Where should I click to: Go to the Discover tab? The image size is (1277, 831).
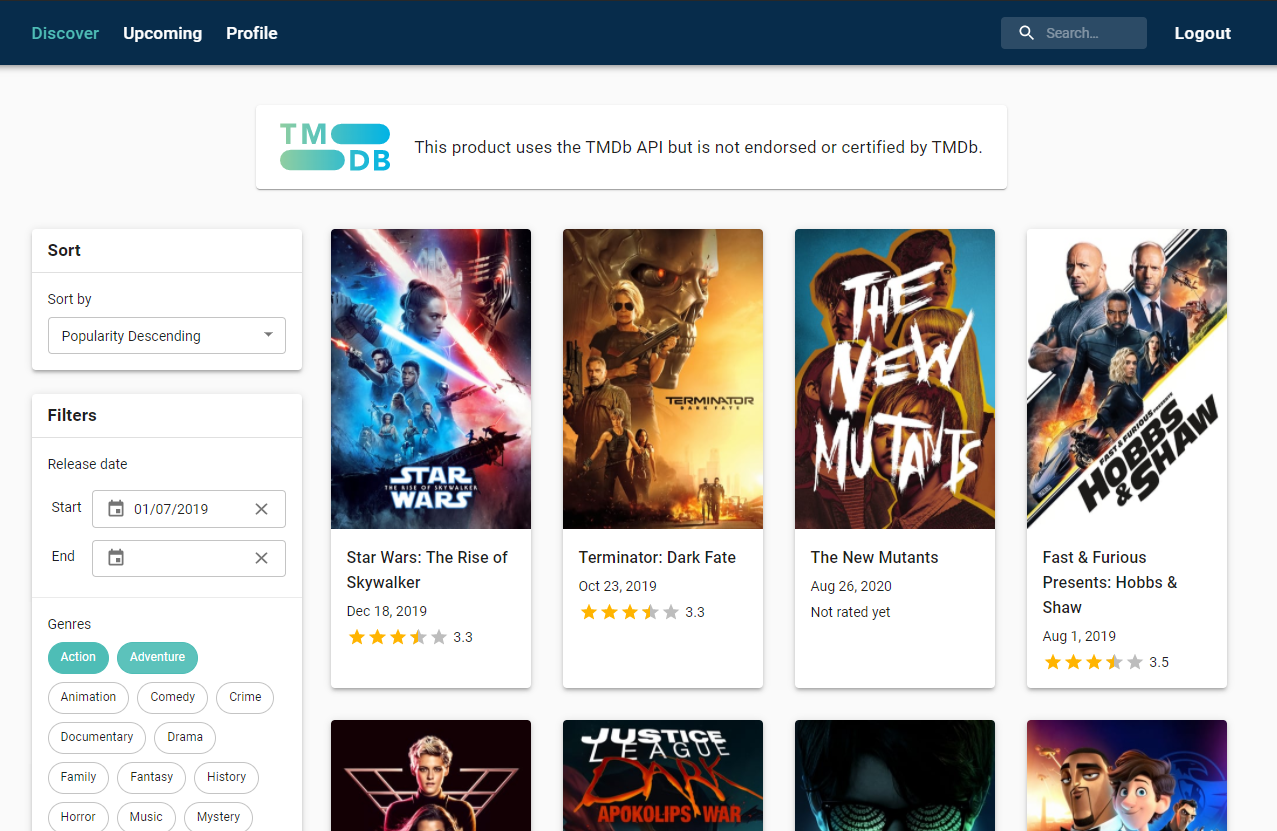tap(65, 33)
